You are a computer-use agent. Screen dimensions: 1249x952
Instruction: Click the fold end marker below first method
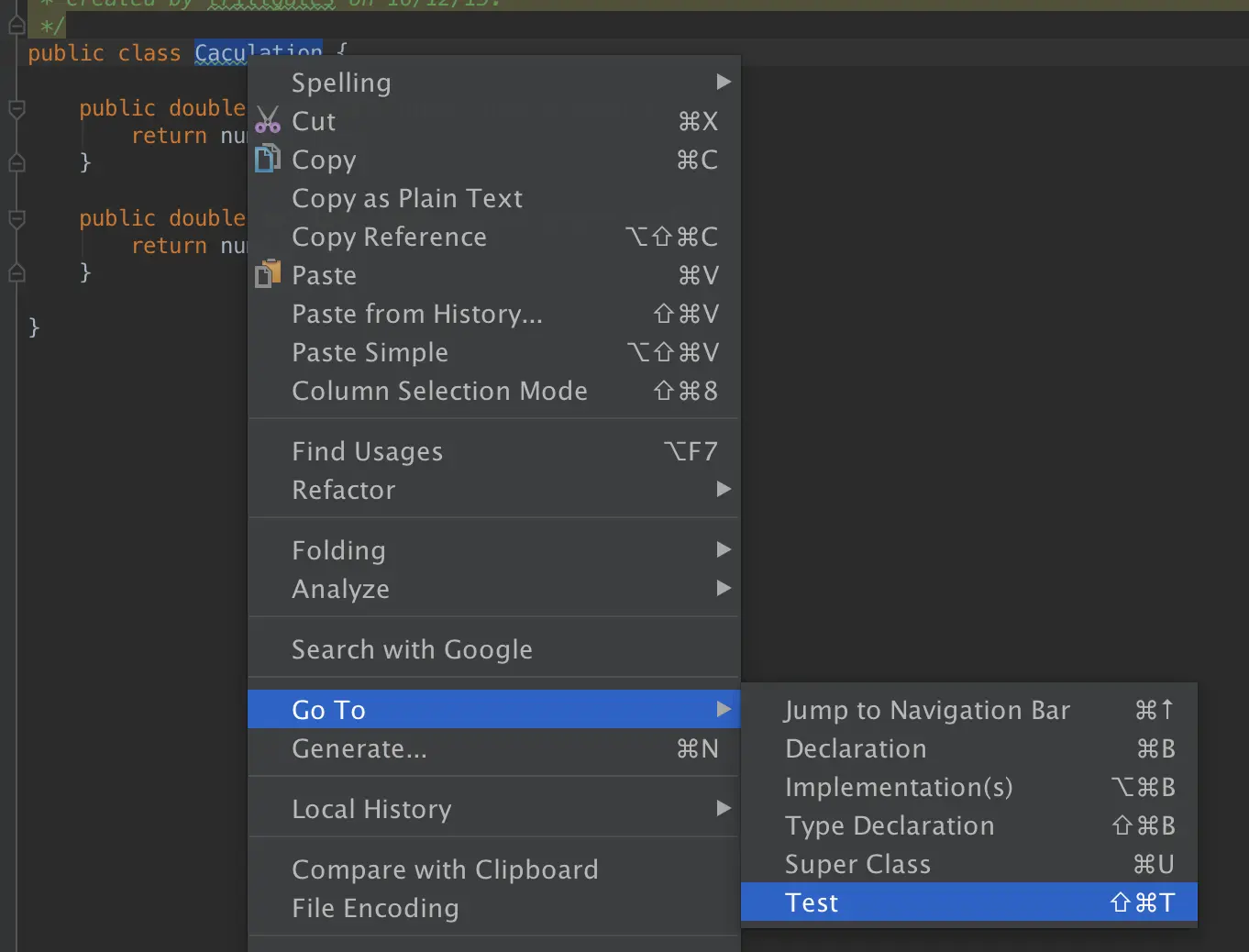point(17,163)
